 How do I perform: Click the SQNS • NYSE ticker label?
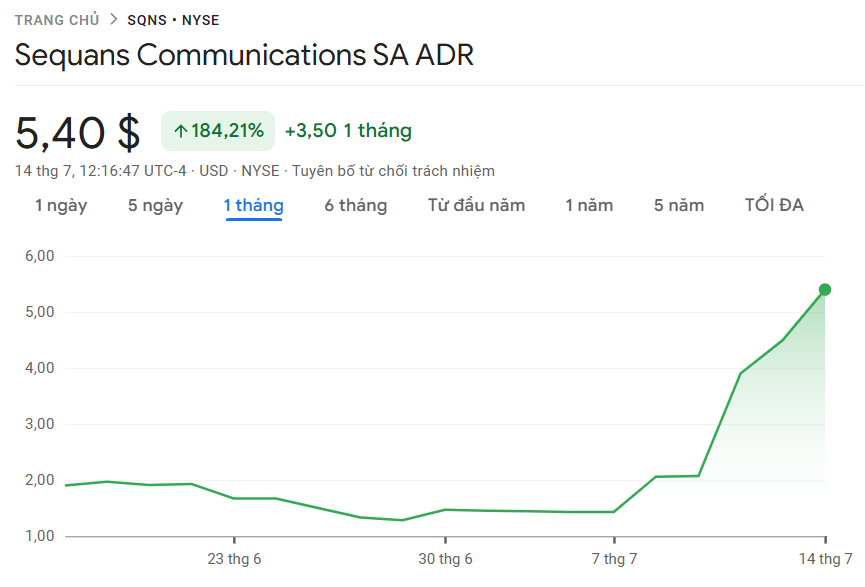(173, 20)
